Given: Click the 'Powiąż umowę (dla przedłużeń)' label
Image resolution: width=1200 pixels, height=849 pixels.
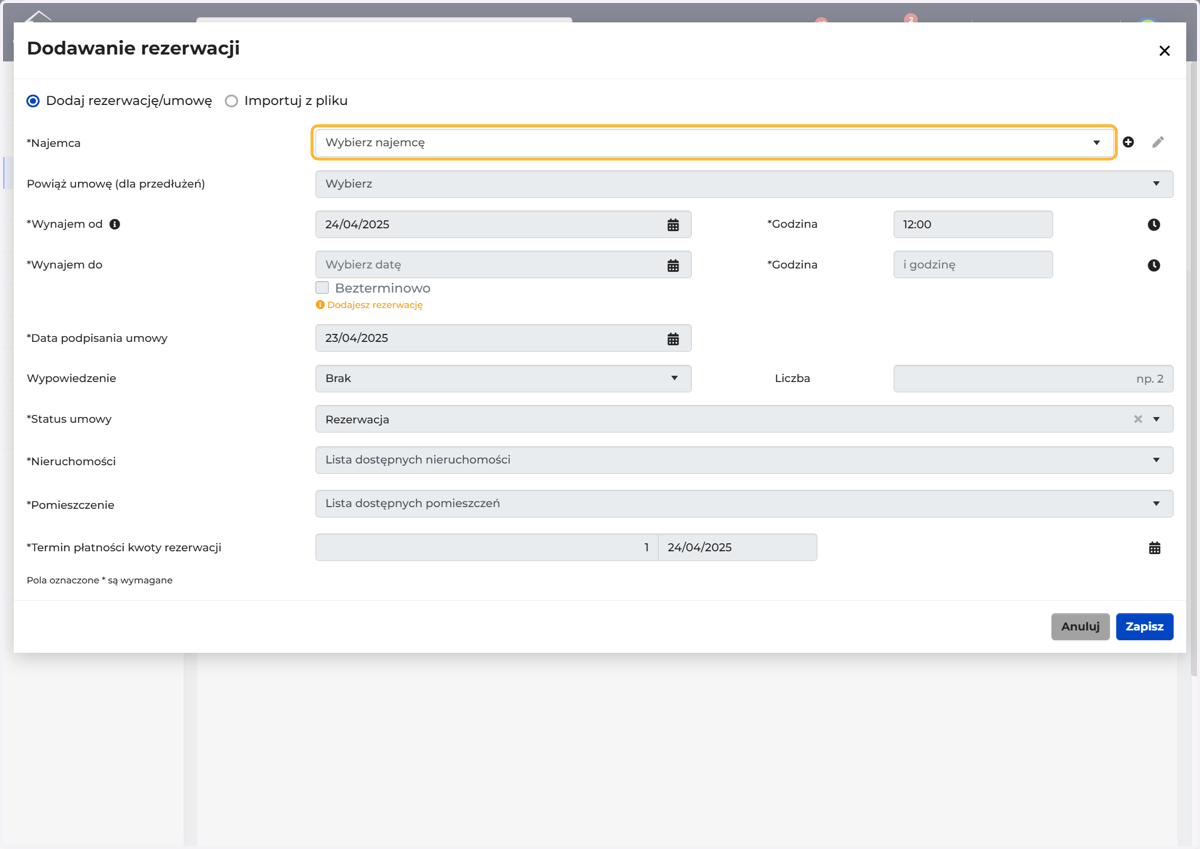Looking at the screenshot, I should (x=116, y=184).
